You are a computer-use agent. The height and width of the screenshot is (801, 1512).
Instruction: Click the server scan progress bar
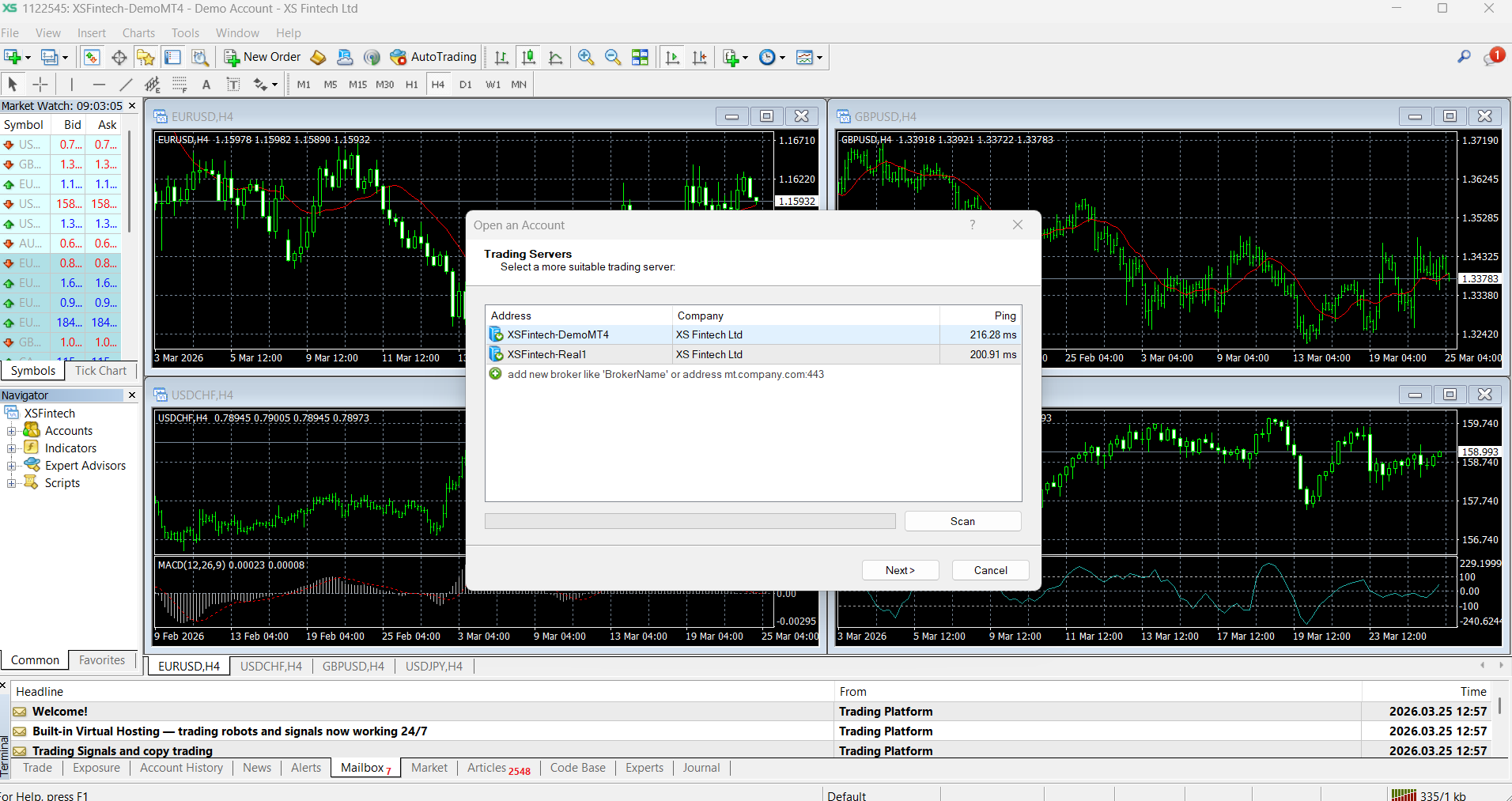pyautogui.click(x=690, y=521)
